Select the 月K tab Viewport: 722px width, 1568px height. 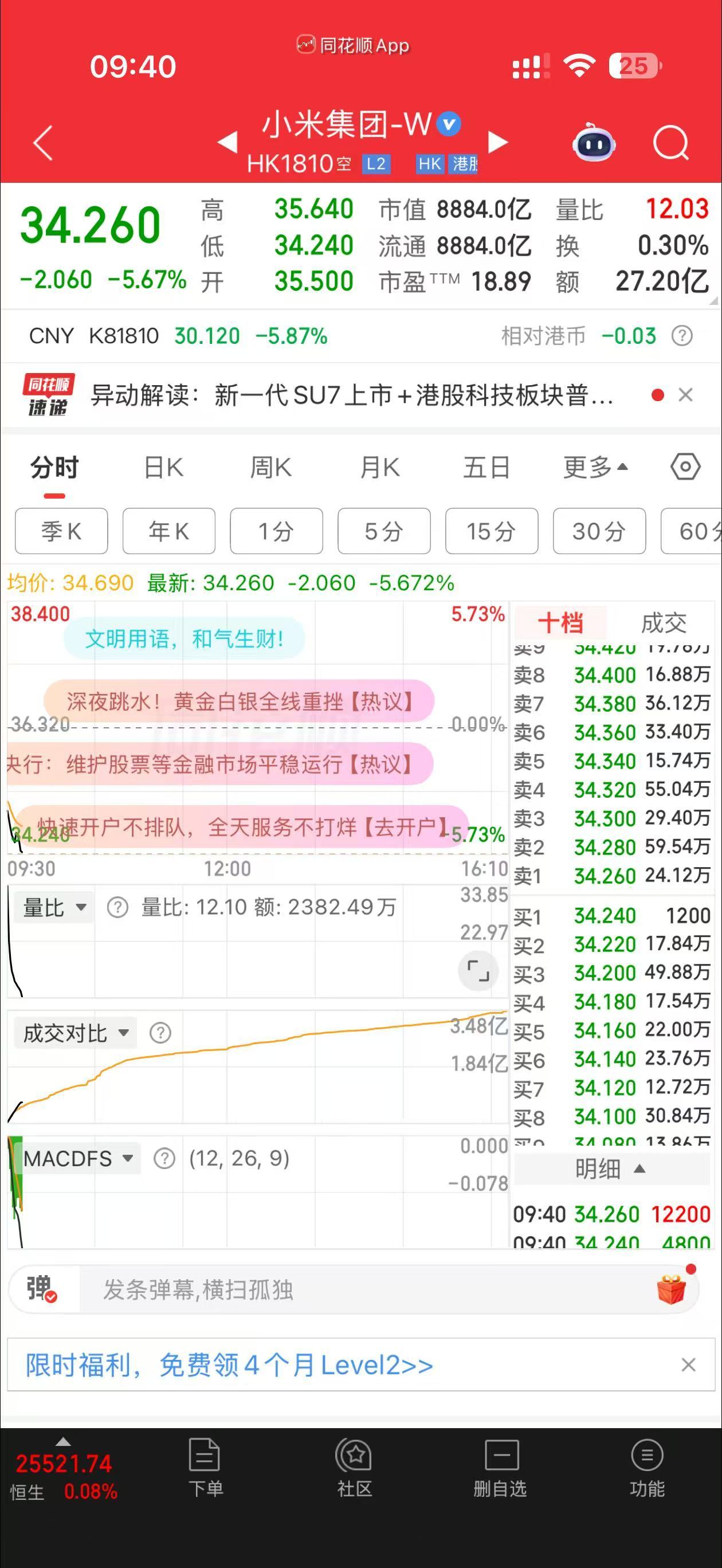[379, 468]
